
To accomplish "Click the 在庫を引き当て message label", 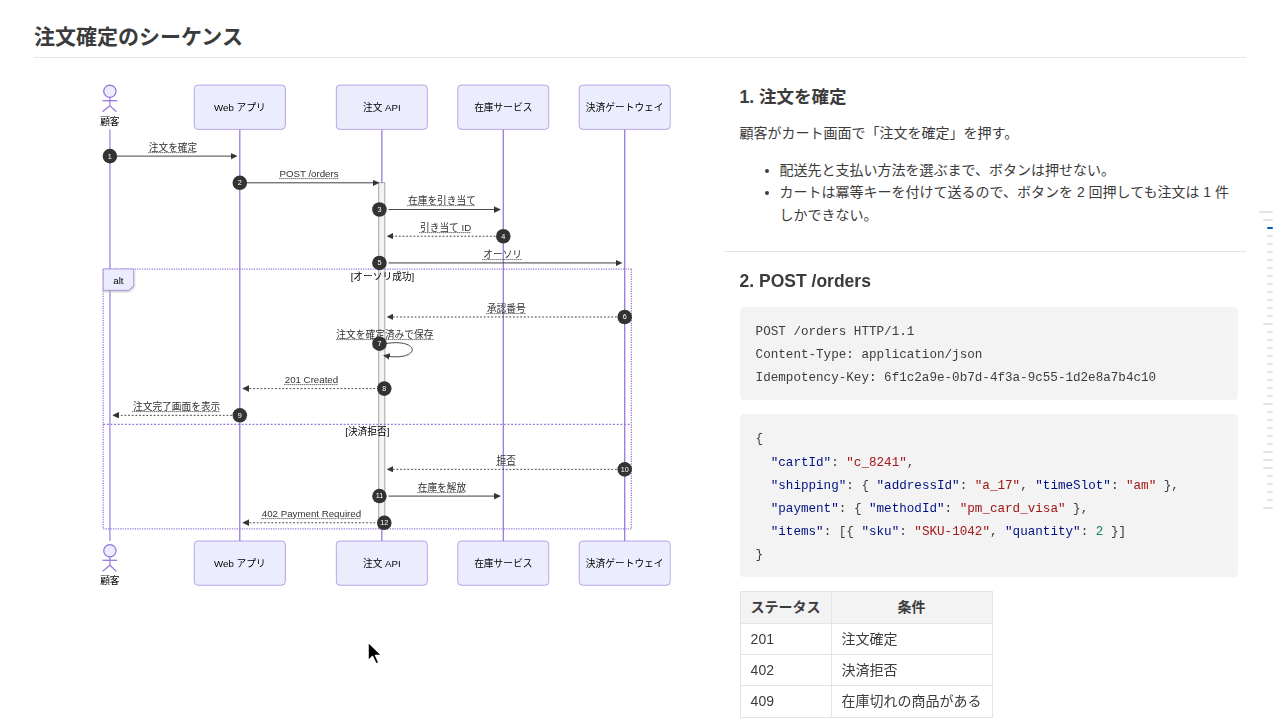I will pos(441,201).
